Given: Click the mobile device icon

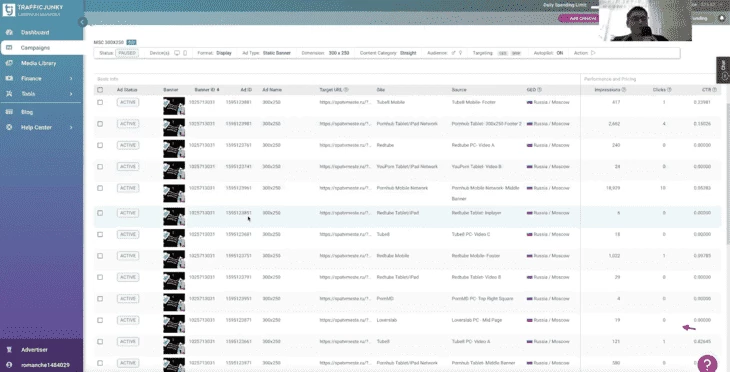Looking at the screenshot, I should pyautogui.click(x=185, y=53).
